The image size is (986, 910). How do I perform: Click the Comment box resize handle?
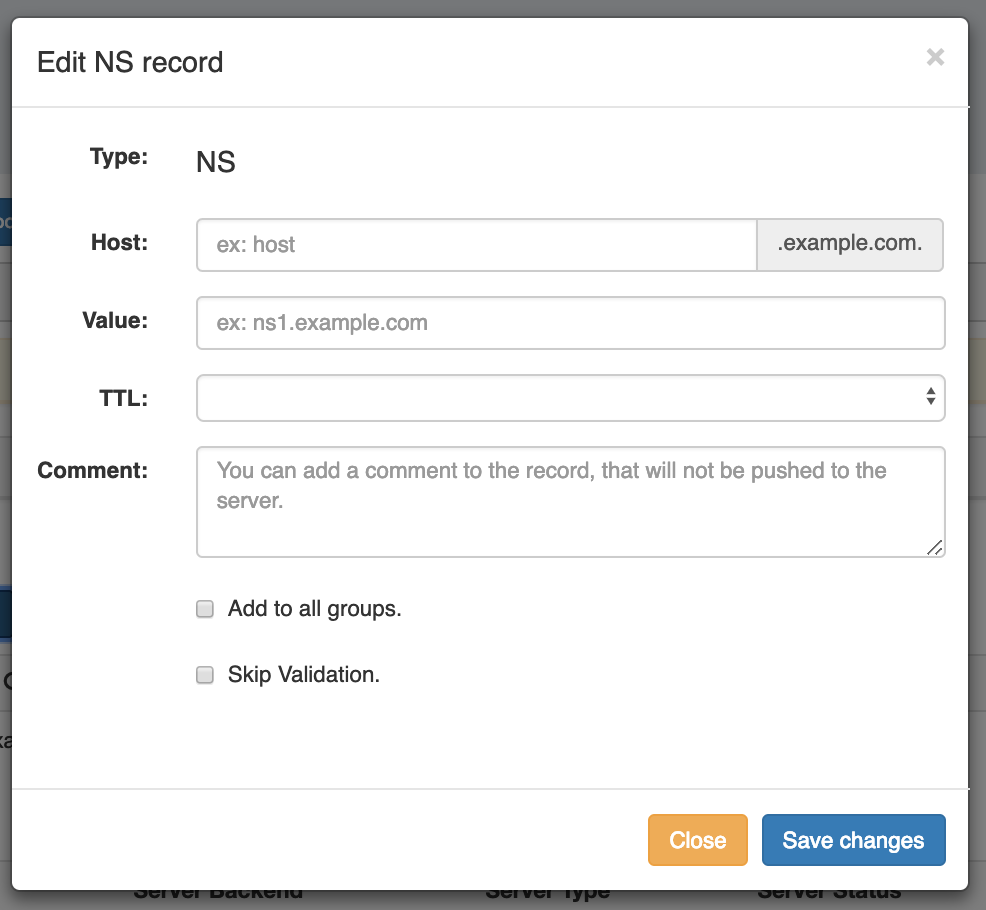click(x=935, y=547)
